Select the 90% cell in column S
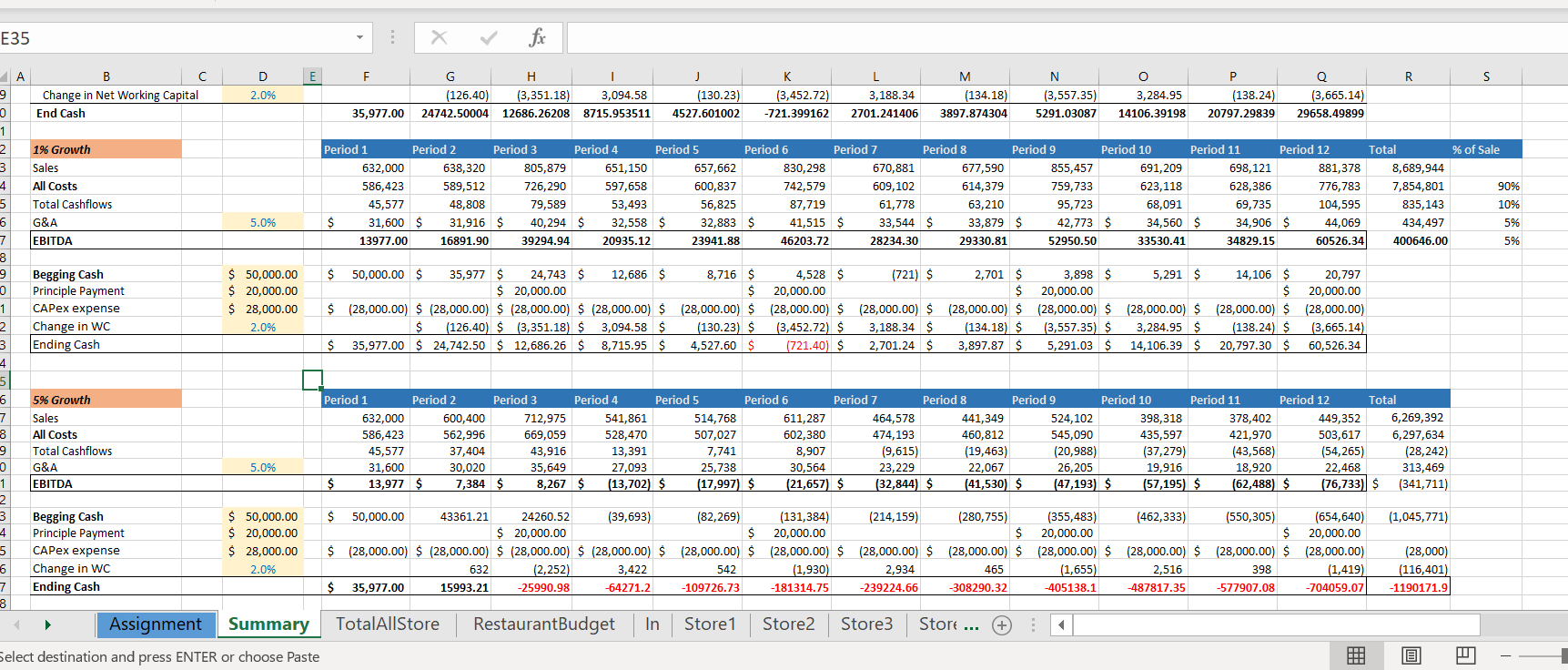1568x670 pixels. [x=1486, y=186]
